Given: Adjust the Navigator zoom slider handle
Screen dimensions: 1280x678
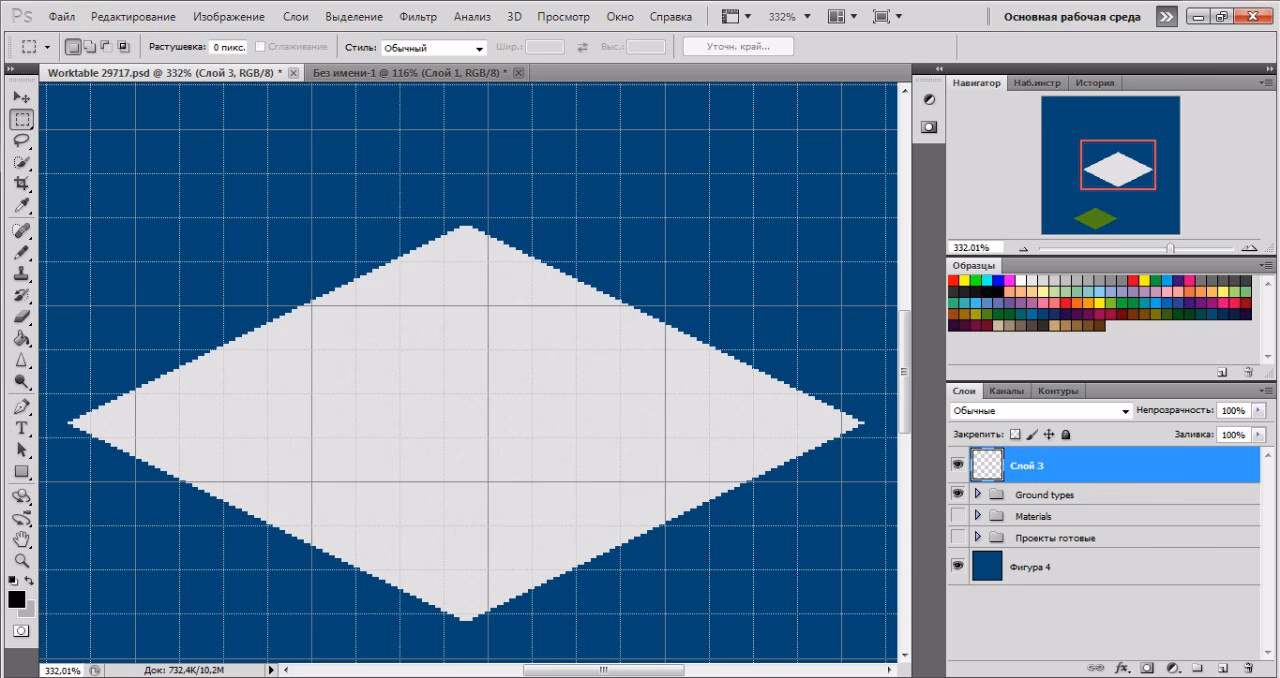Looking at the screenshot, I should tap(1170, 248).
